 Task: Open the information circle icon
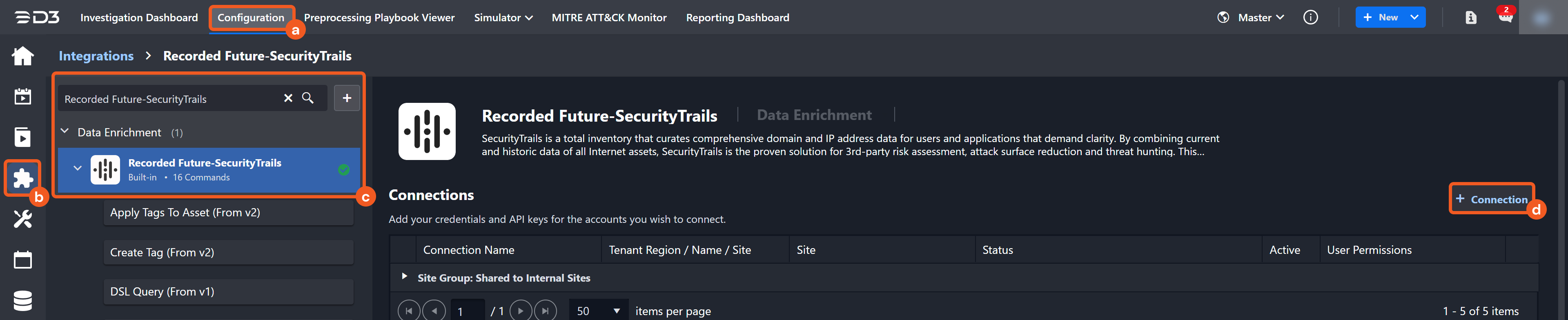1310,18
